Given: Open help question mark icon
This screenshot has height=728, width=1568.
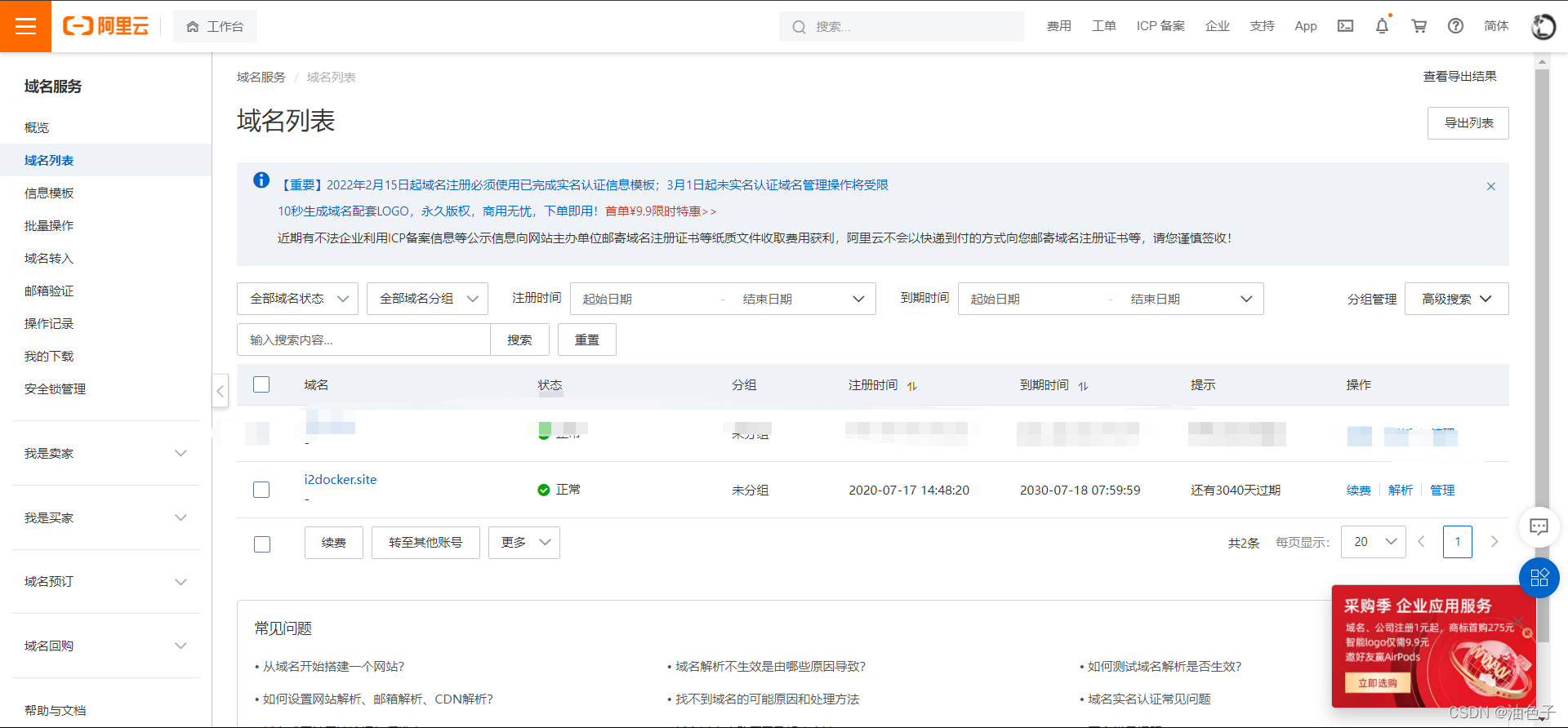Looking at the screenshot, I should (1455, 26).
